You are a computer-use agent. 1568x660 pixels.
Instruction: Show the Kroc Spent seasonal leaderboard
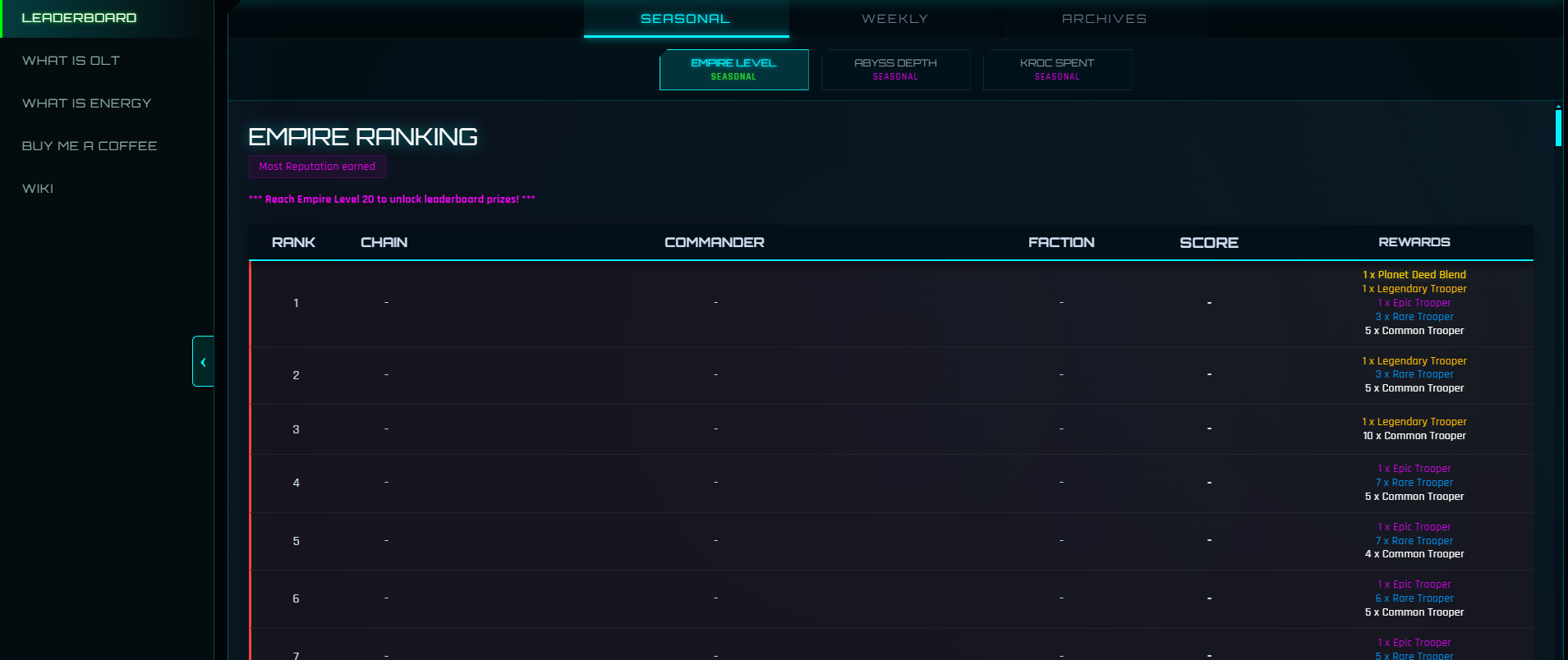click(1057, 69)
